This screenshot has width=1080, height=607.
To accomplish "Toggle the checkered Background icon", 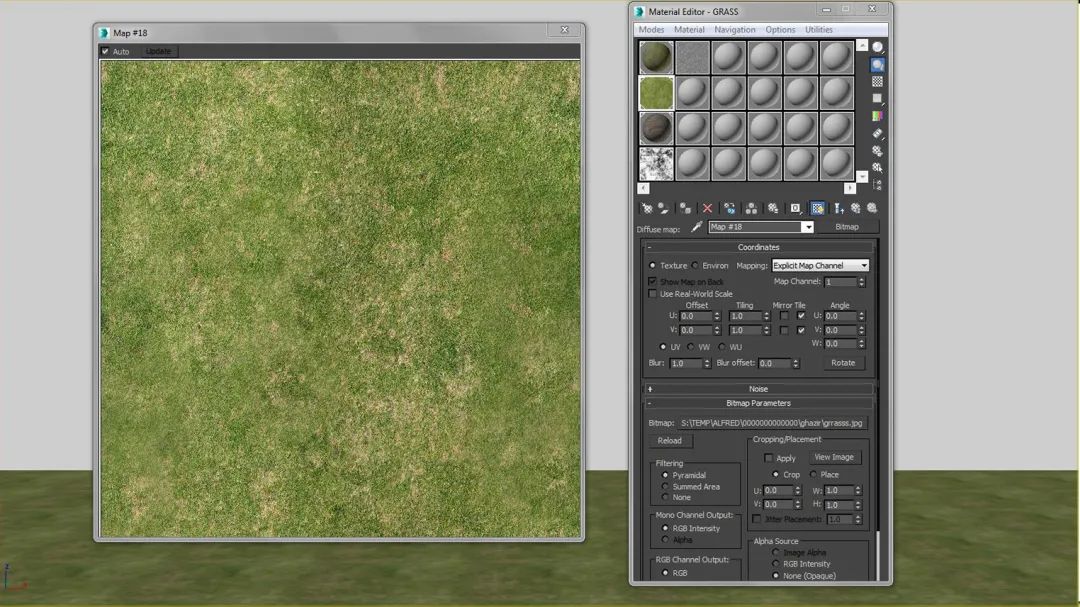I will click(877, 82).
